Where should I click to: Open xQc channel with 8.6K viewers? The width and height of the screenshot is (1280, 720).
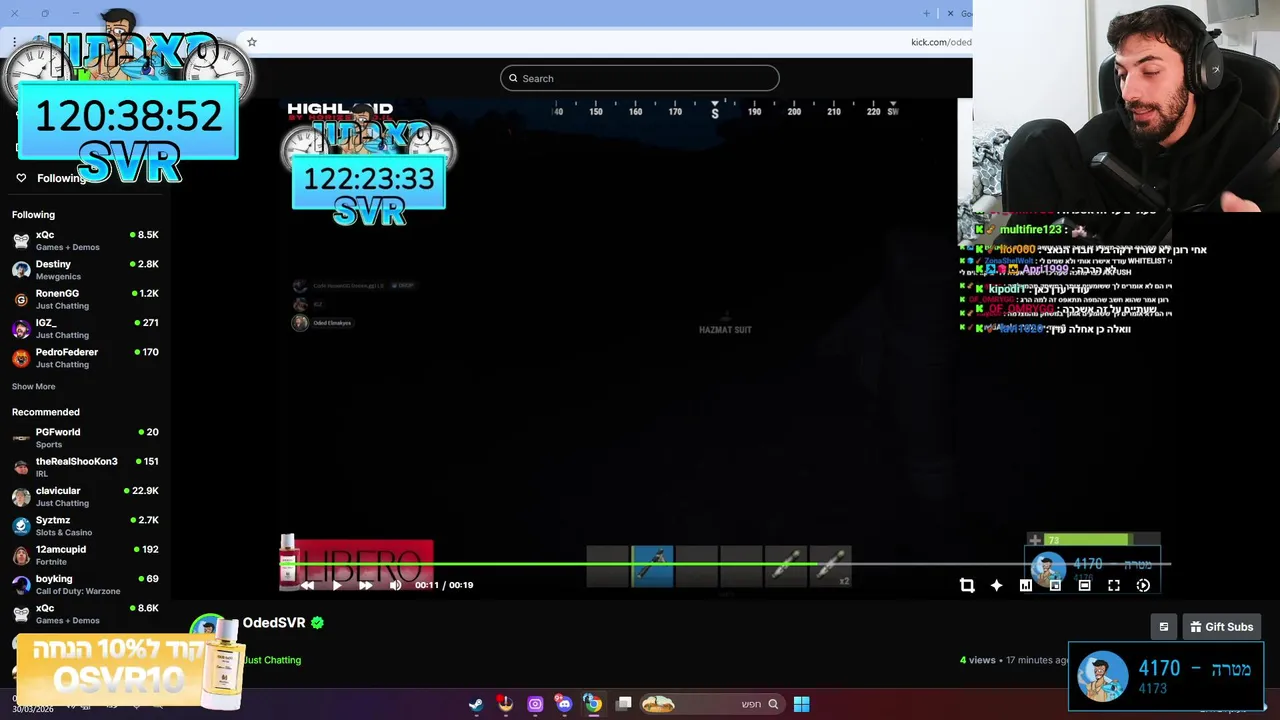[85, 613]
